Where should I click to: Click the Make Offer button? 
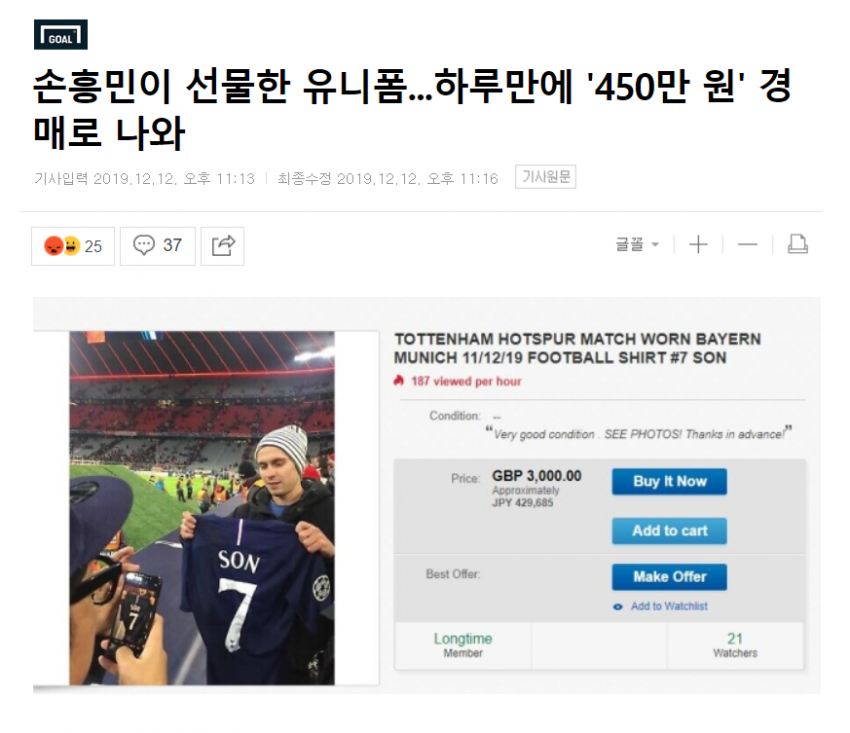pos(669,577)
